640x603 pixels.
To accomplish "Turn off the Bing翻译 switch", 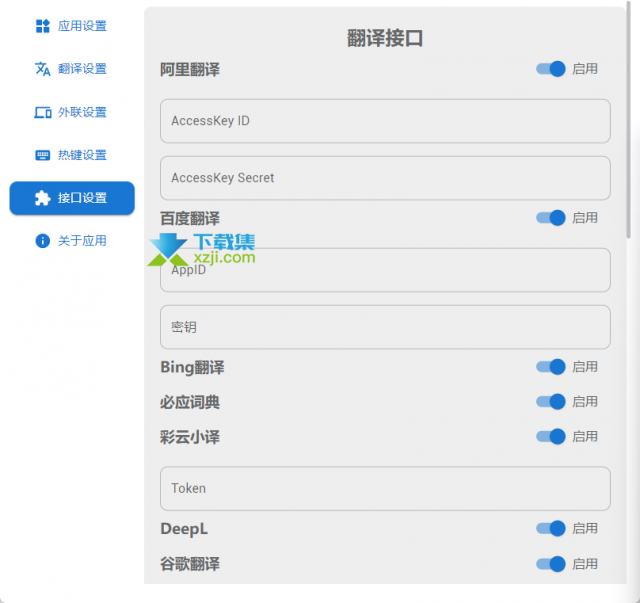I will [x=551, y=367].
